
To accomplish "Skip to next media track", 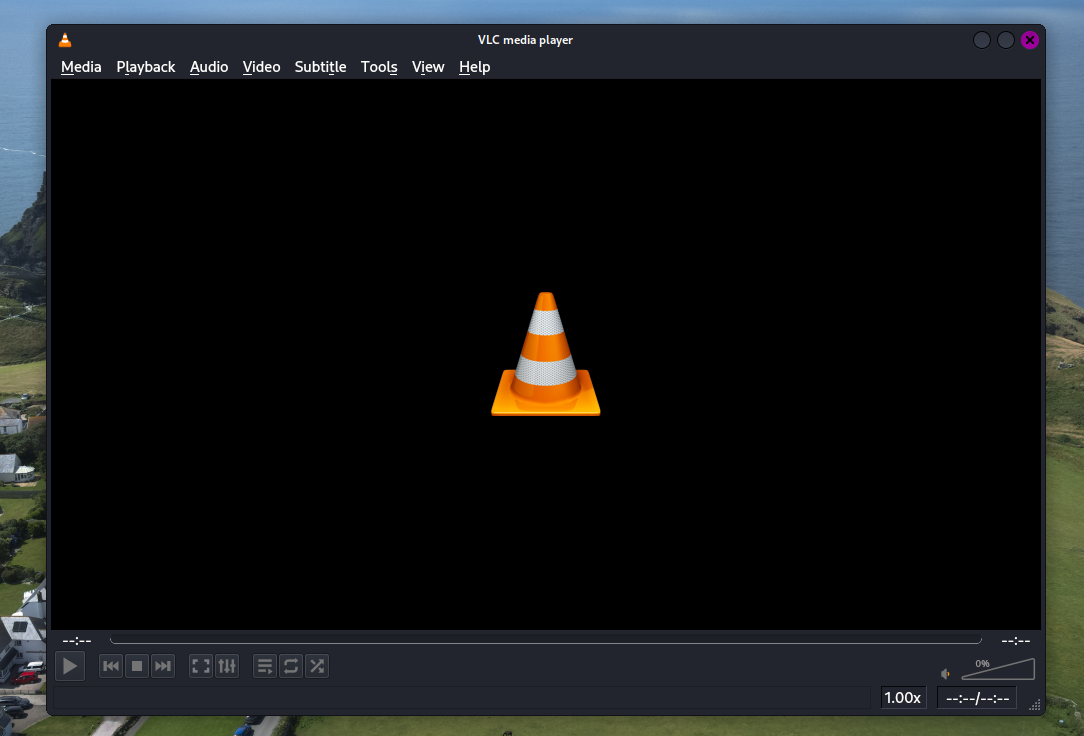I will point(163,666).
